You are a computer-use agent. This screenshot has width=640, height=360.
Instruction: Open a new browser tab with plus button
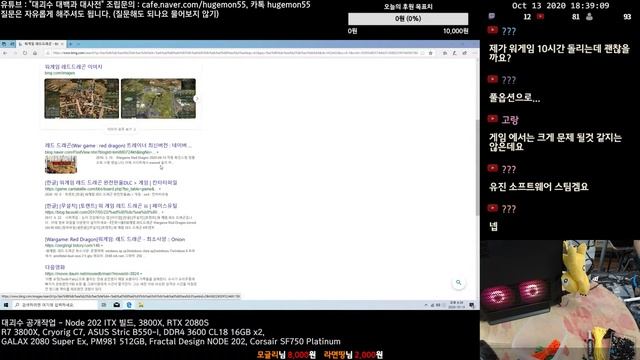pyautogui.click(x=71, y=44)
